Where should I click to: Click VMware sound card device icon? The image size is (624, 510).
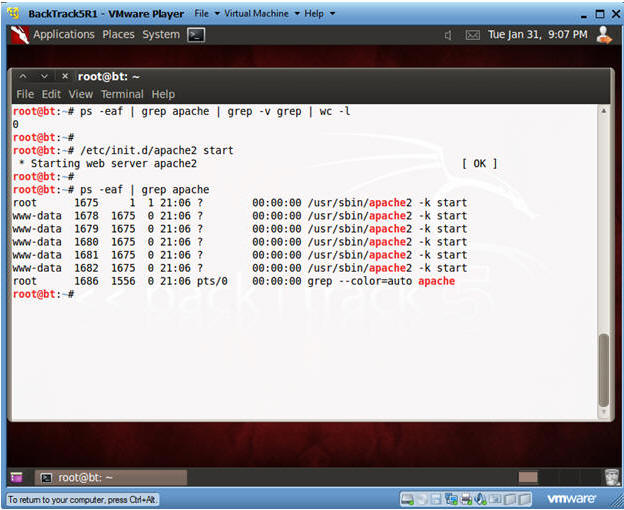pos(480,499)
